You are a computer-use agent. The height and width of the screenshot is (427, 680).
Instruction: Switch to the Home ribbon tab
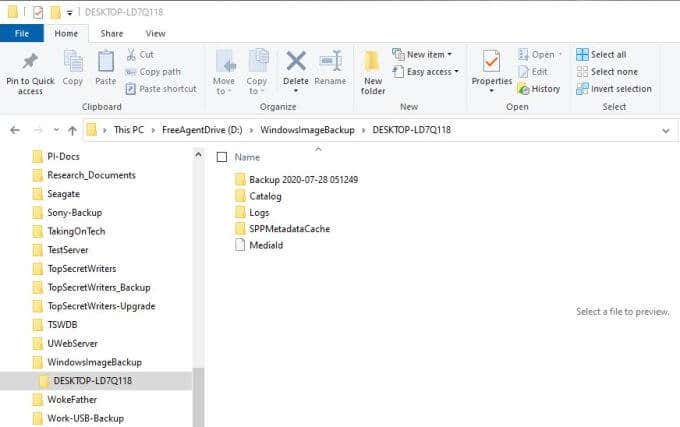66,33
